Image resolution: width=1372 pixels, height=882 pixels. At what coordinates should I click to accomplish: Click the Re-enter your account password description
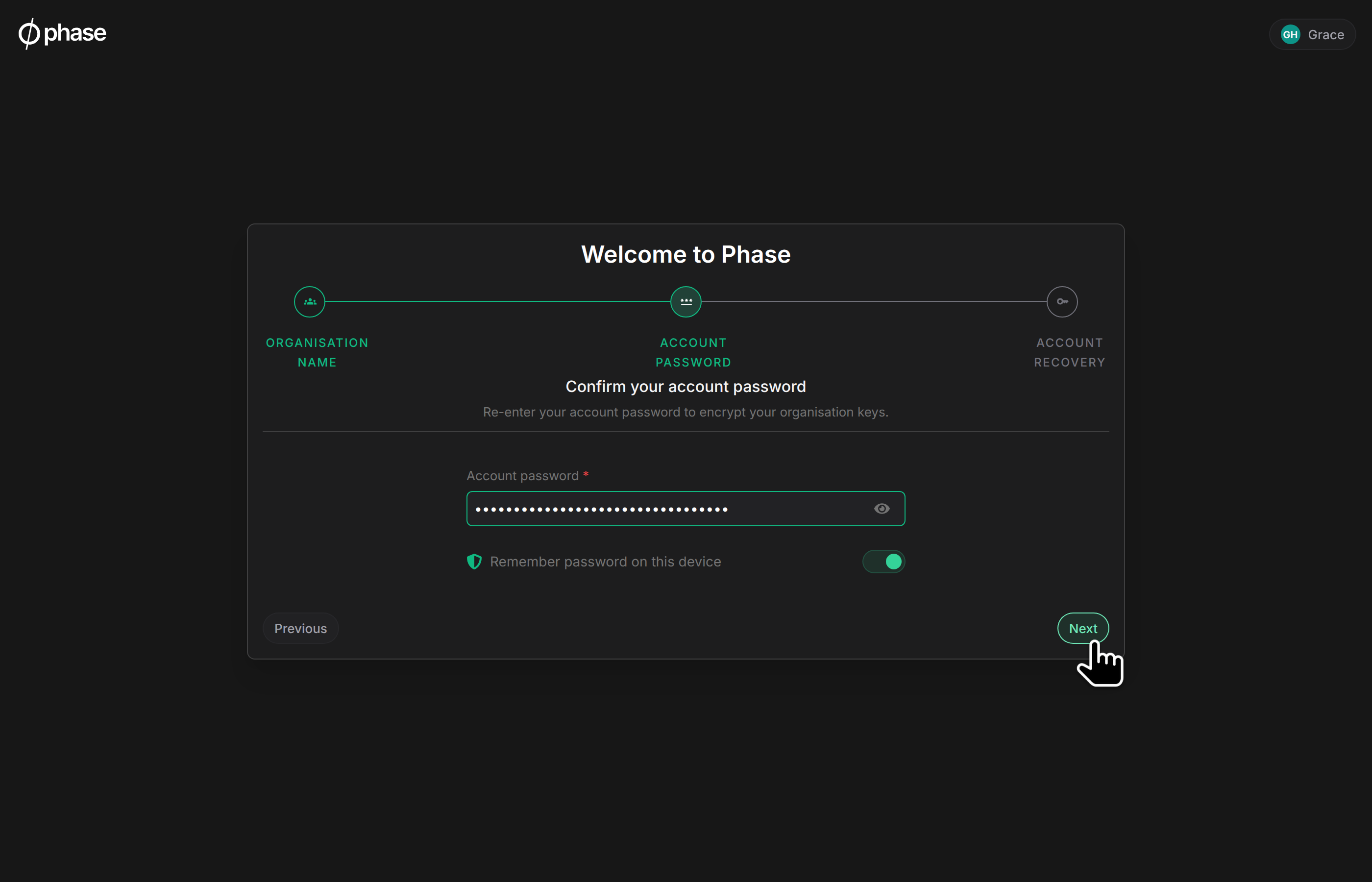click(686, 413)
